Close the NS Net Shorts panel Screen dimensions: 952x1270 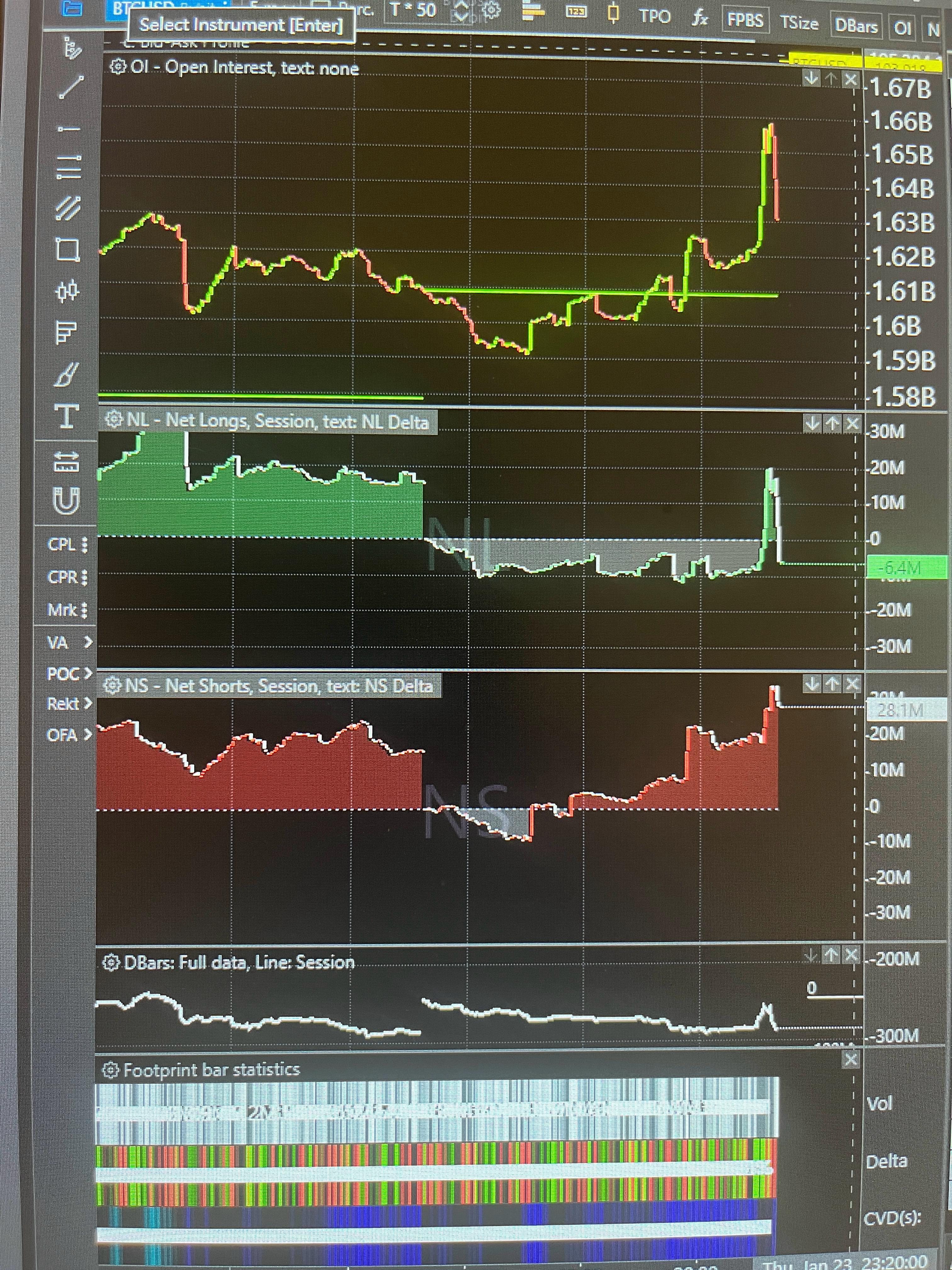tap(853, 684)
